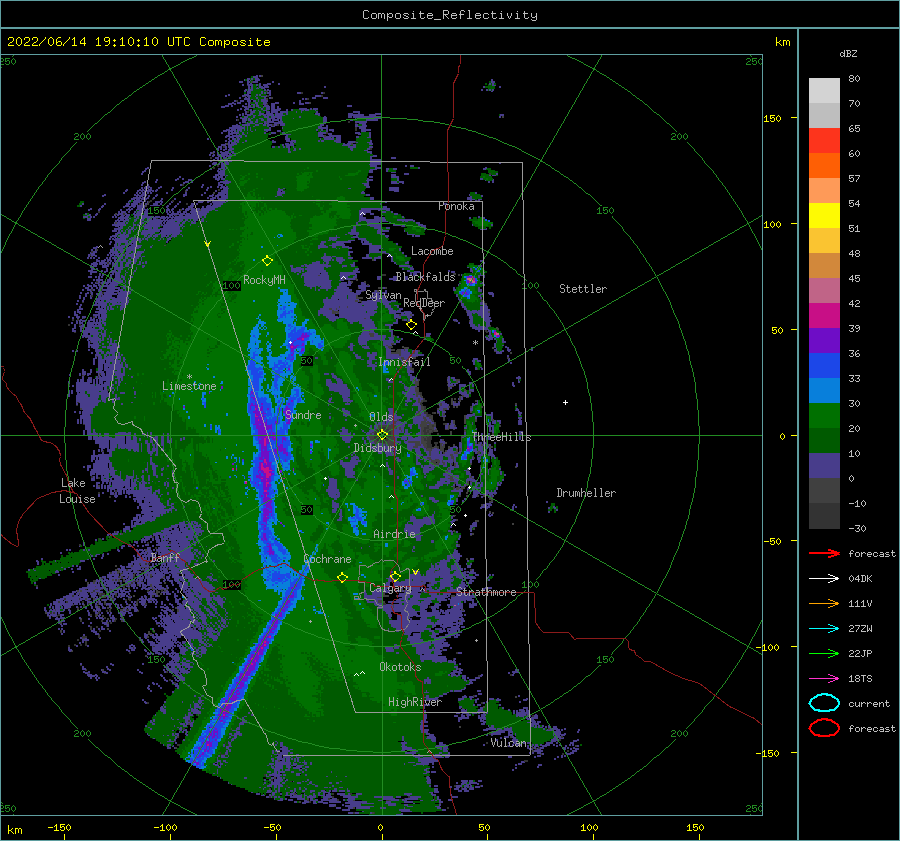The height and width of the screenshot is (841, 900).
Task: Click the light gray 70-80 dBZ swatch
Action: [824, 91]
